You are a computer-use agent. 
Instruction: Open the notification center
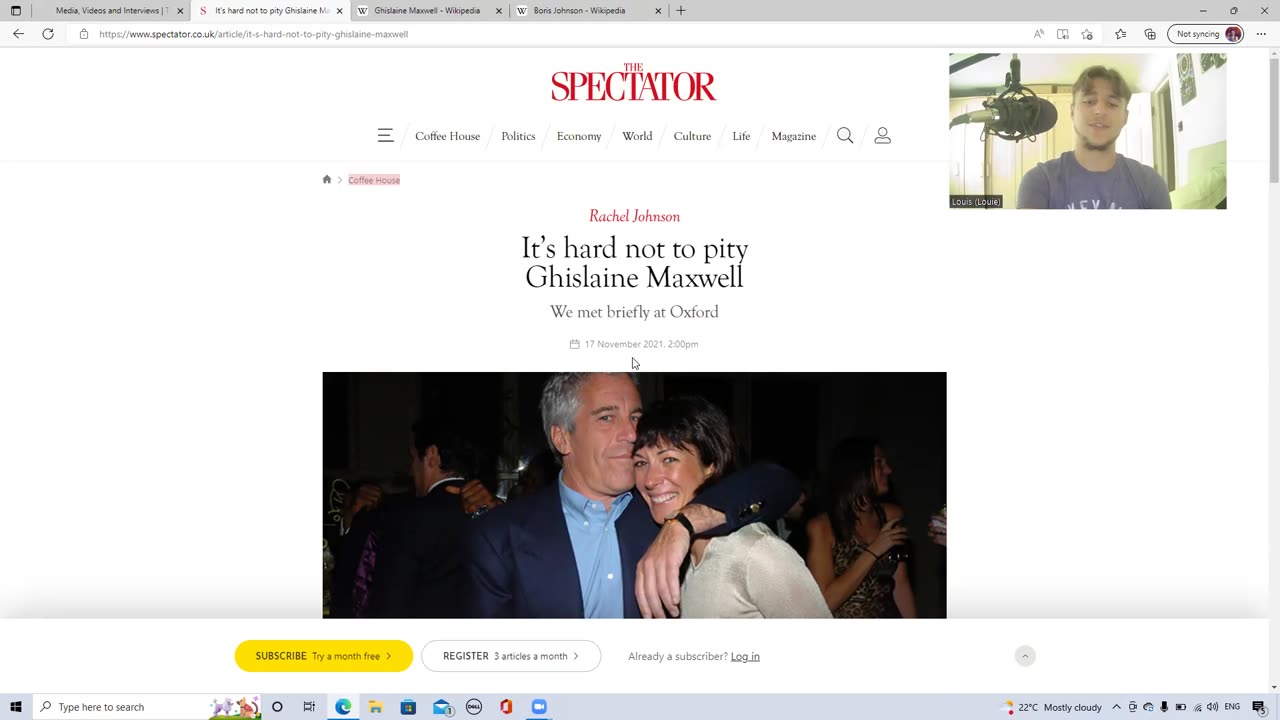(1259, 707)
